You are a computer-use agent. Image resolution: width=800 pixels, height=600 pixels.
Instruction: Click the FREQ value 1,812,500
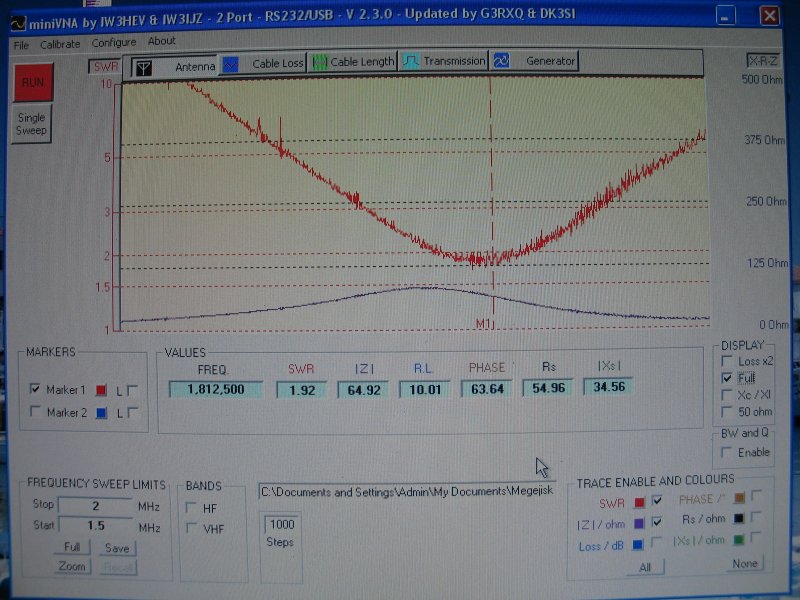[x=216, y=389]
